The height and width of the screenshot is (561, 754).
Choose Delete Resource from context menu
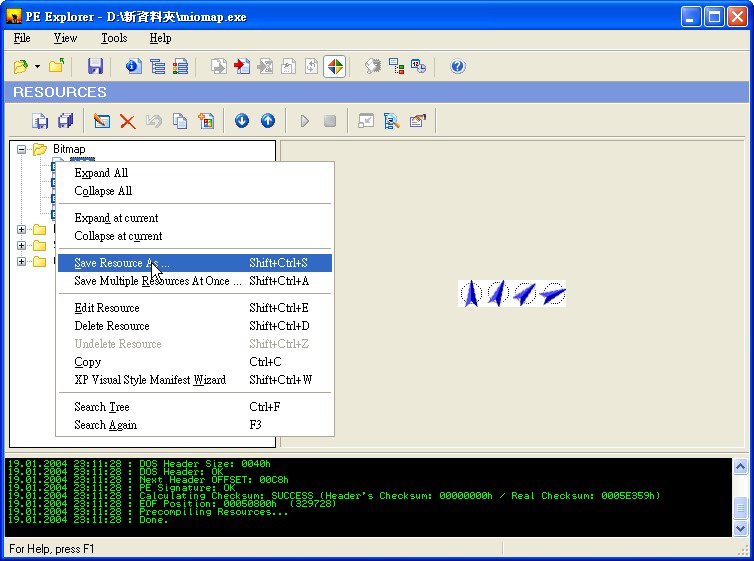click(195, 326)
